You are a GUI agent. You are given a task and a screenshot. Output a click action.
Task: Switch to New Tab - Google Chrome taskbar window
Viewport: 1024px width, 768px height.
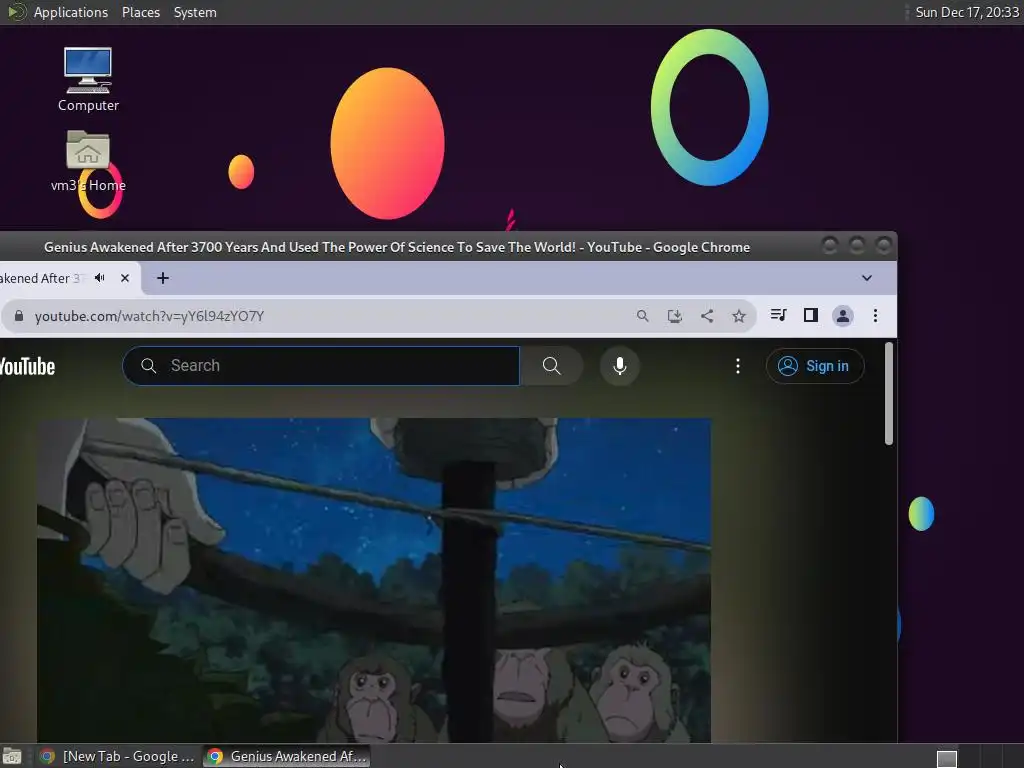(118, 756)
